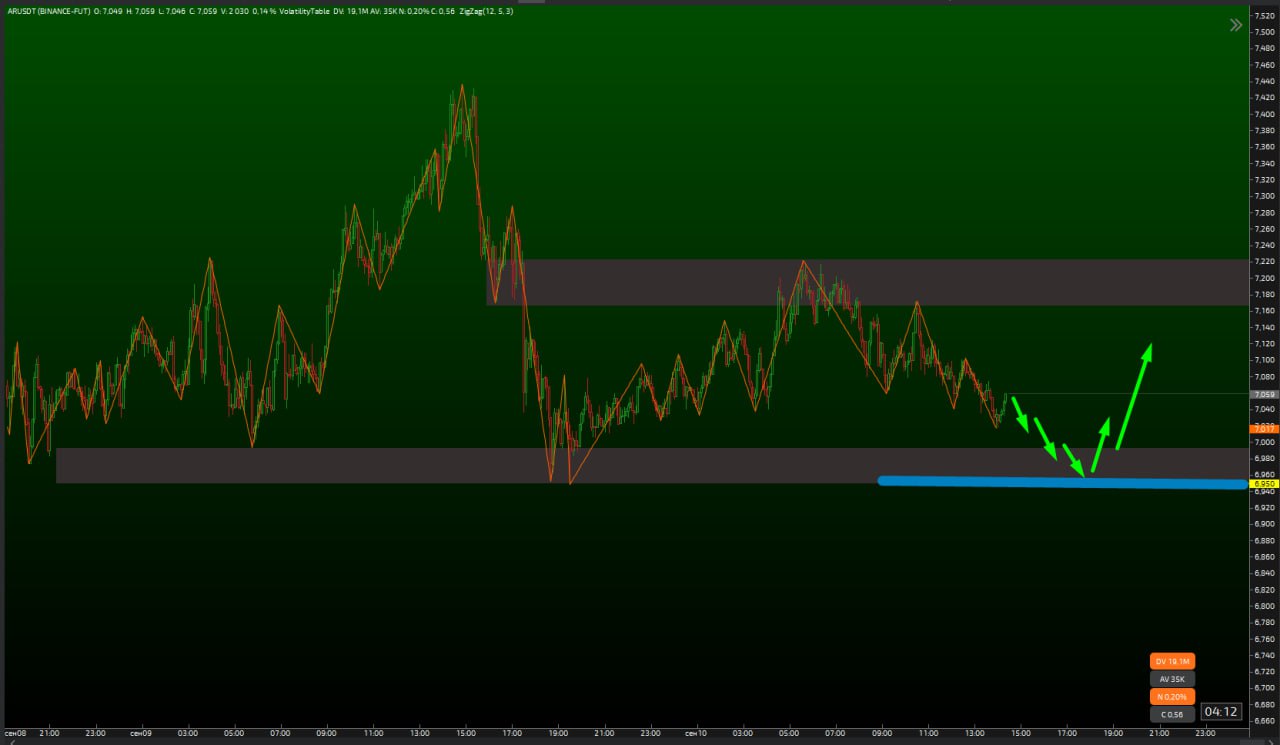This screenshot has height=745, width=1280.
Task: Click the AV 35K volatility badge
Action: [1172, 679]
